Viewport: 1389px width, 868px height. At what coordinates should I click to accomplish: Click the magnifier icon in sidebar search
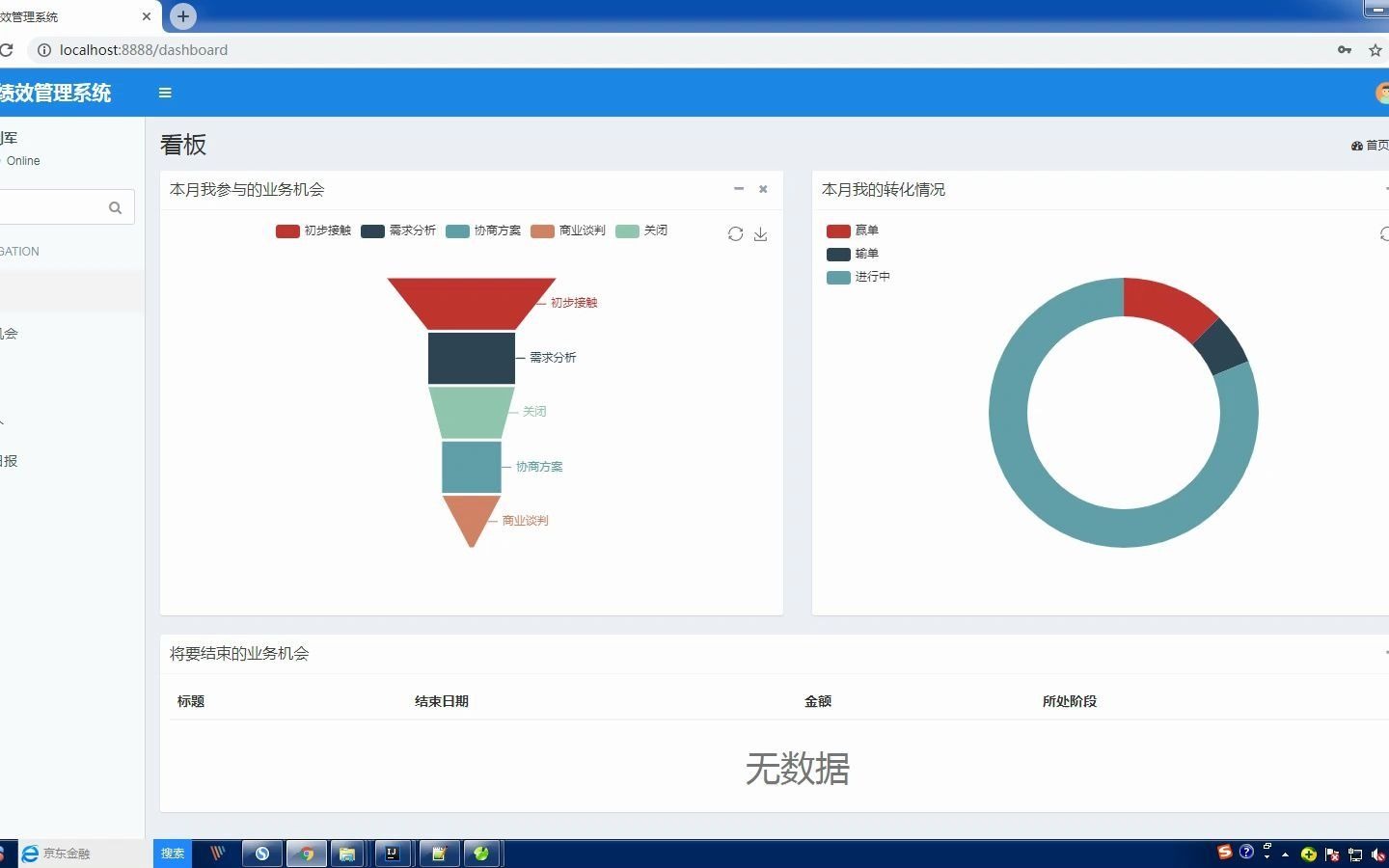pos(115,207)
